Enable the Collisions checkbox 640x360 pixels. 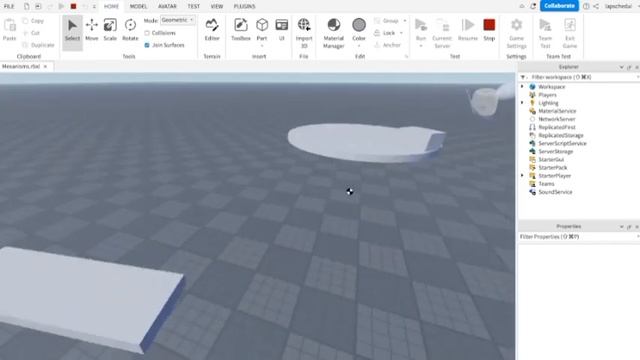pos(147,33)
